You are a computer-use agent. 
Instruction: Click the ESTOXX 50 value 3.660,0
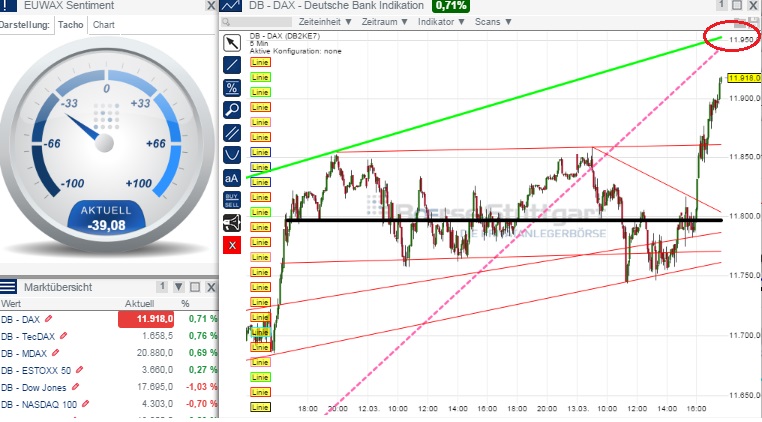coord(157,370)
